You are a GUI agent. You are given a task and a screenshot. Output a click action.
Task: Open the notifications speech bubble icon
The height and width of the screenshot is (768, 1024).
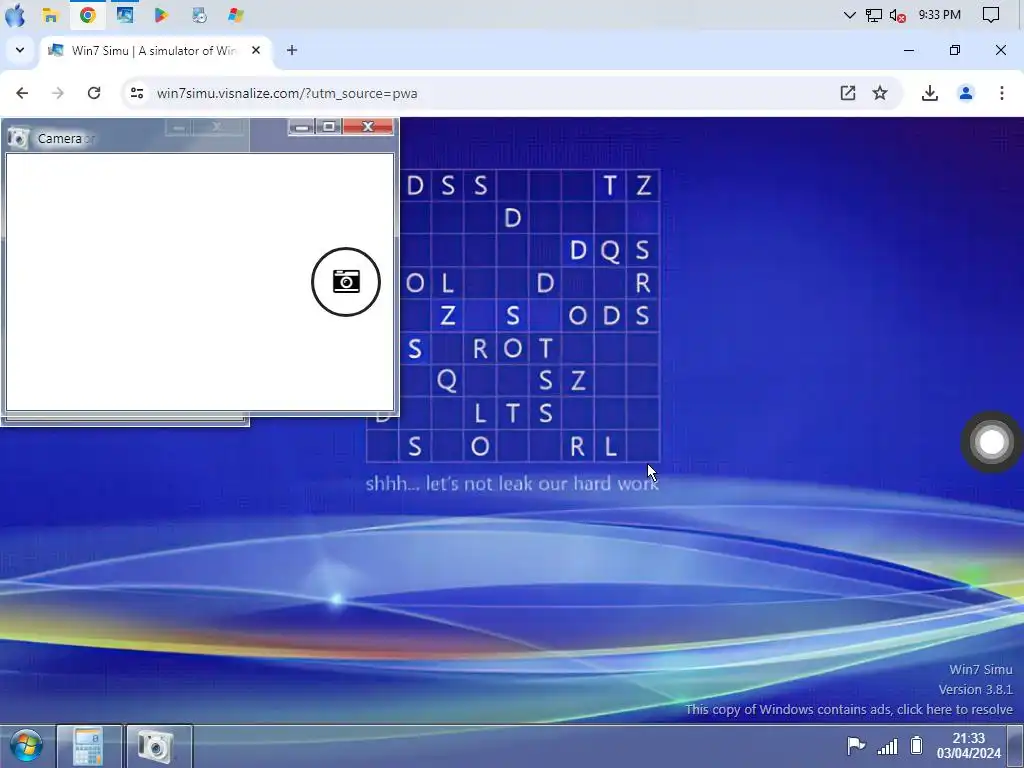coord(991,15)
